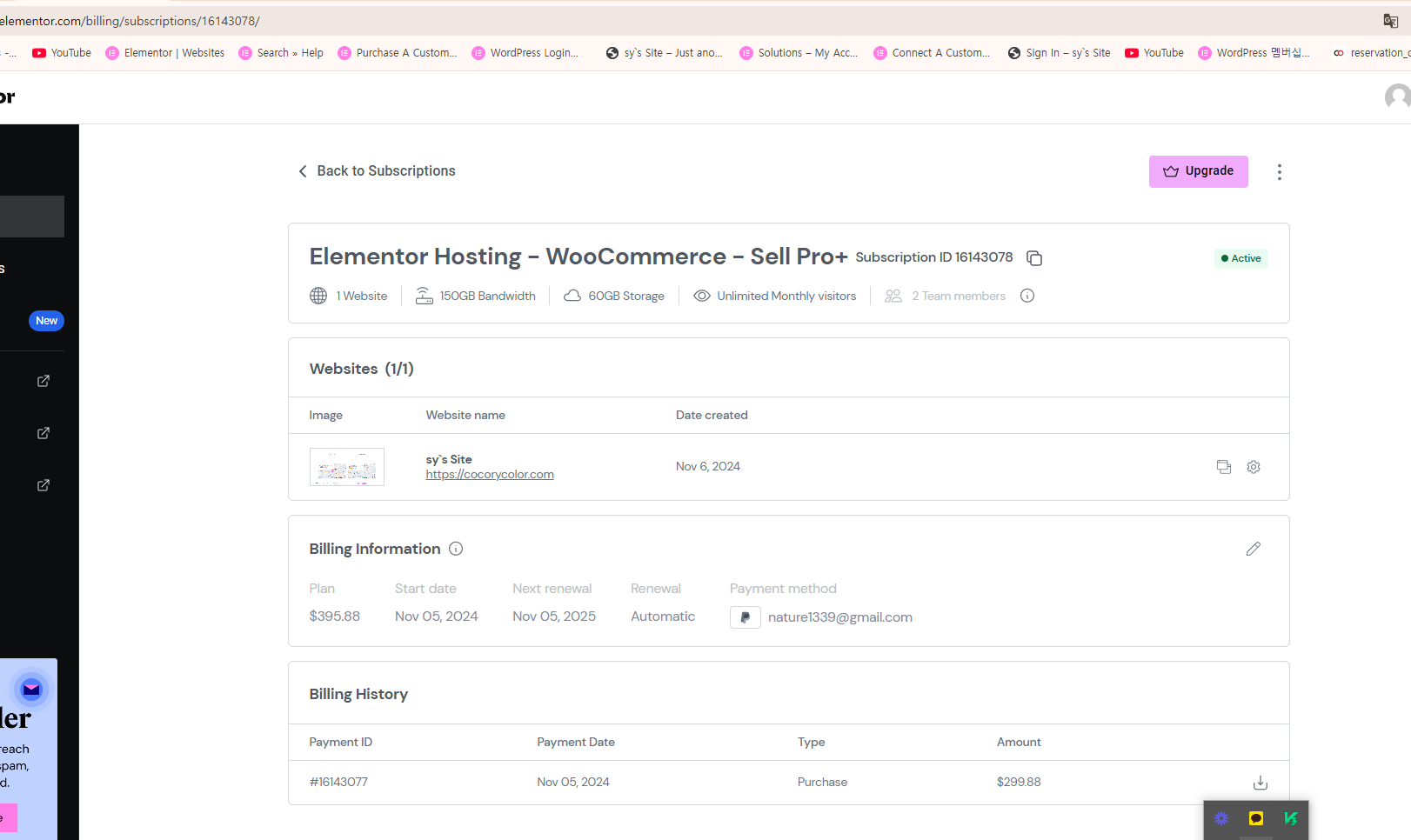Open settings gear for sy's Site
This screenshot has height=840, width=1411.
coord(1254,467)
